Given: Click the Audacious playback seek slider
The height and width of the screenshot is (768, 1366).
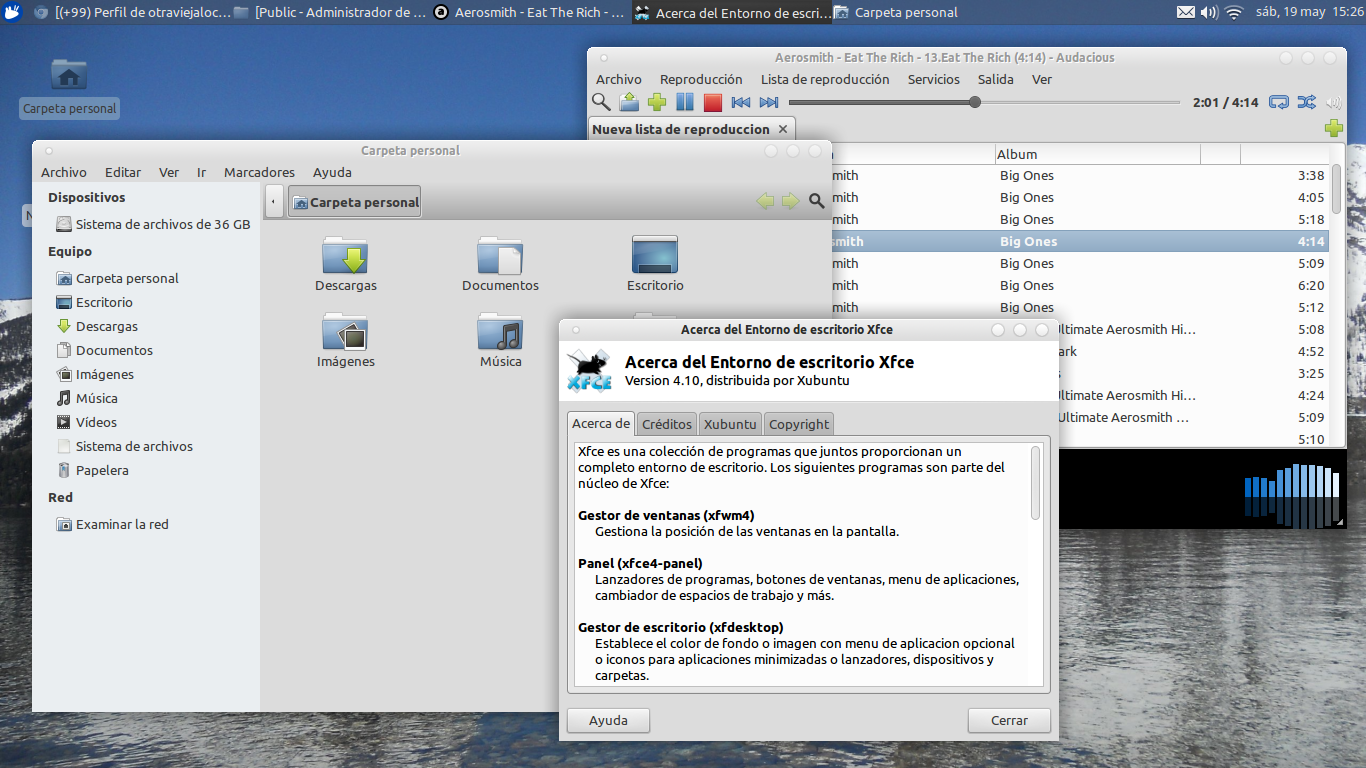Looking at the screenshot, I should tap(985, 102).
